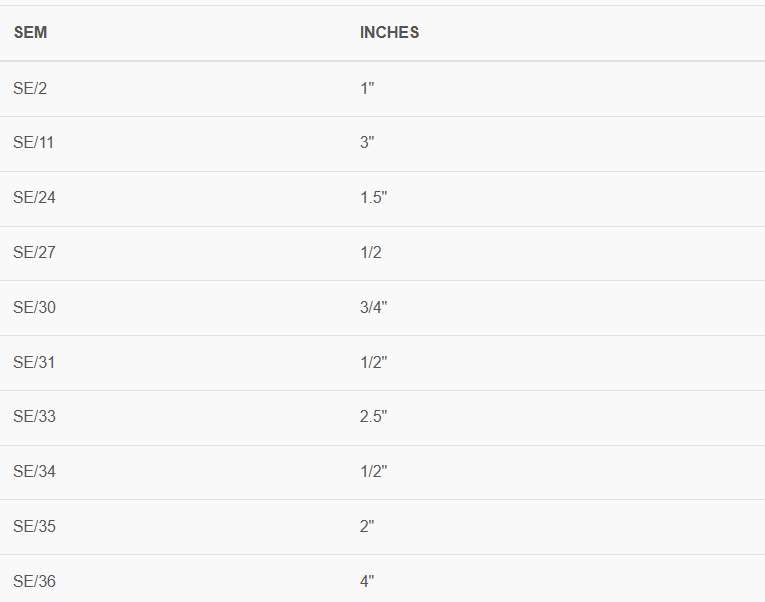
Task: Click the 3" inches value
Action: click(367, 142)
